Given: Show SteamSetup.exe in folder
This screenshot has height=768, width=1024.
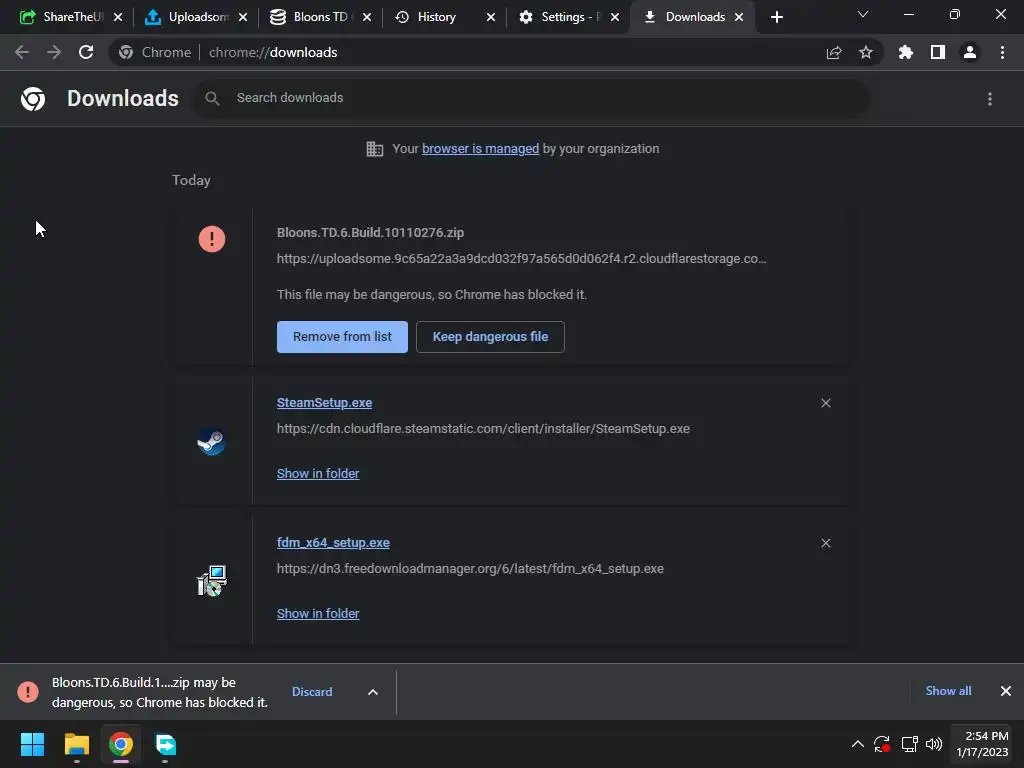Looking at the screenshot, I should pyautogui.click(x=318, y=474).
